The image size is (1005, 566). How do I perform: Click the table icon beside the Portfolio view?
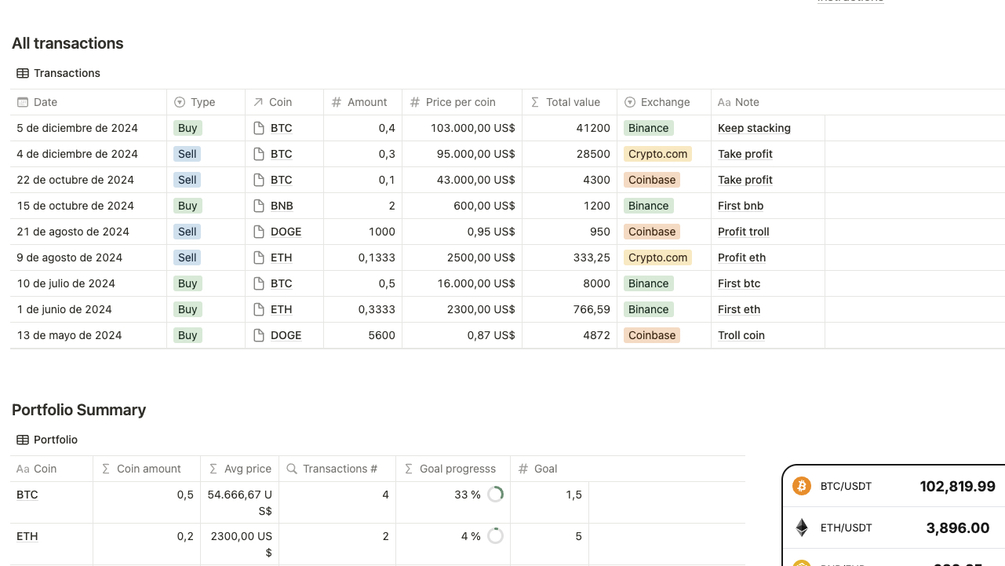22,440
